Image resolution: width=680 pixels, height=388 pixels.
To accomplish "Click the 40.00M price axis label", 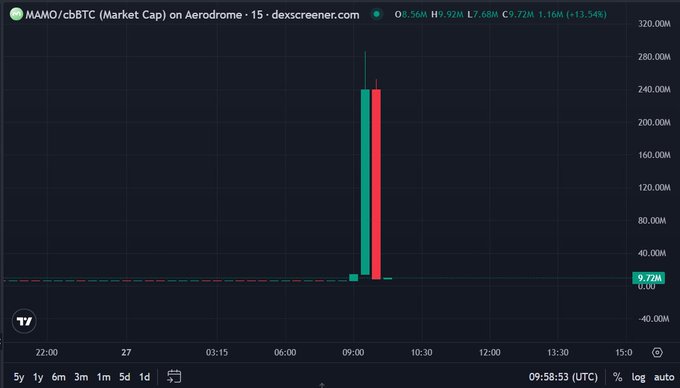I will pyautogui.click(x=652, y=253).
